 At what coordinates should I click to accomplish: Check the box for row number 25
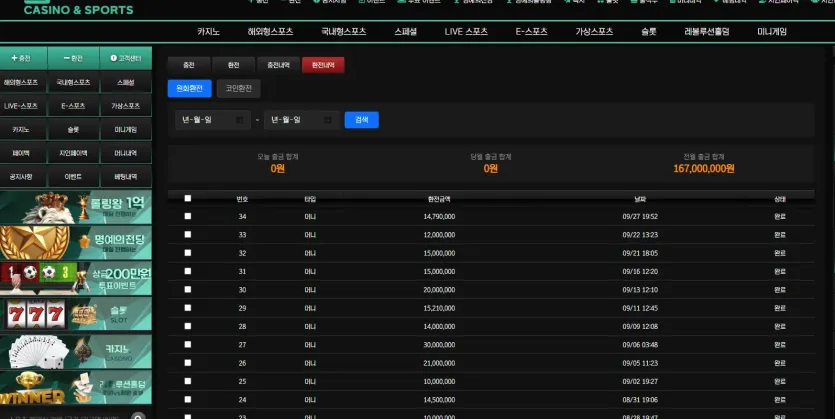[187, 381]
